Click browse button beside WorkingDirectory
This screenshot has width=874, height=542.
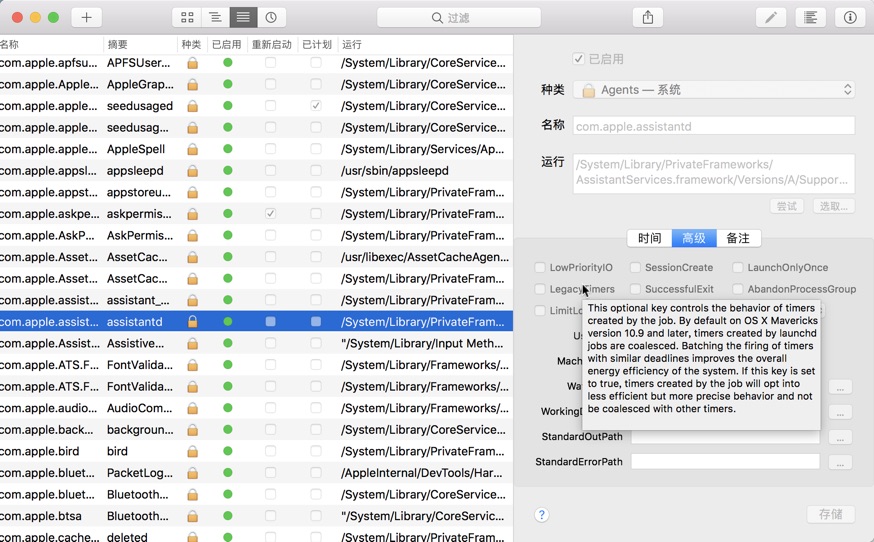[840, 412]
